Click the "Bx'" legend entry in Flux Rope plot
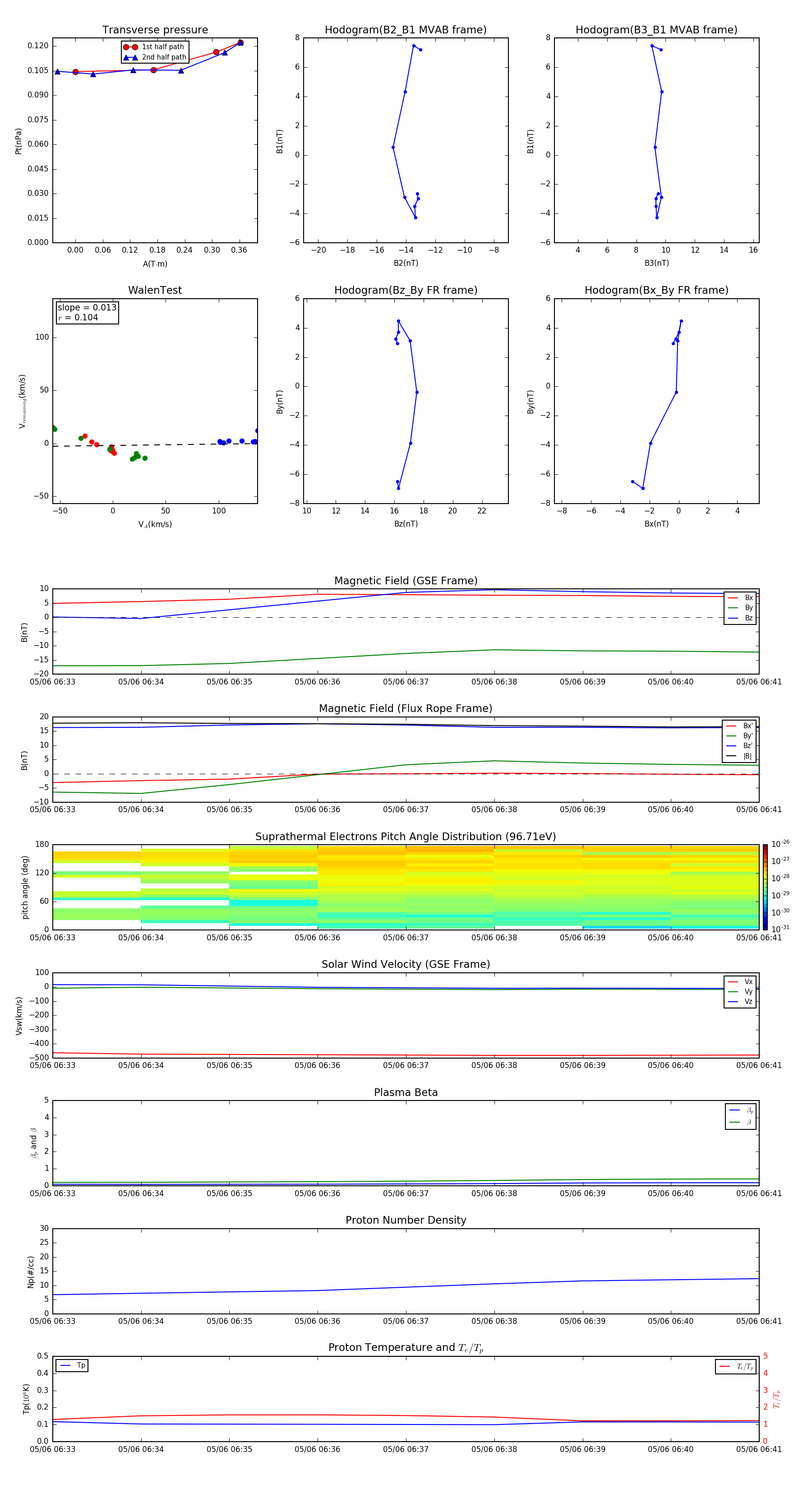The width and height of the screenshot is (812, 1489). 739,726
